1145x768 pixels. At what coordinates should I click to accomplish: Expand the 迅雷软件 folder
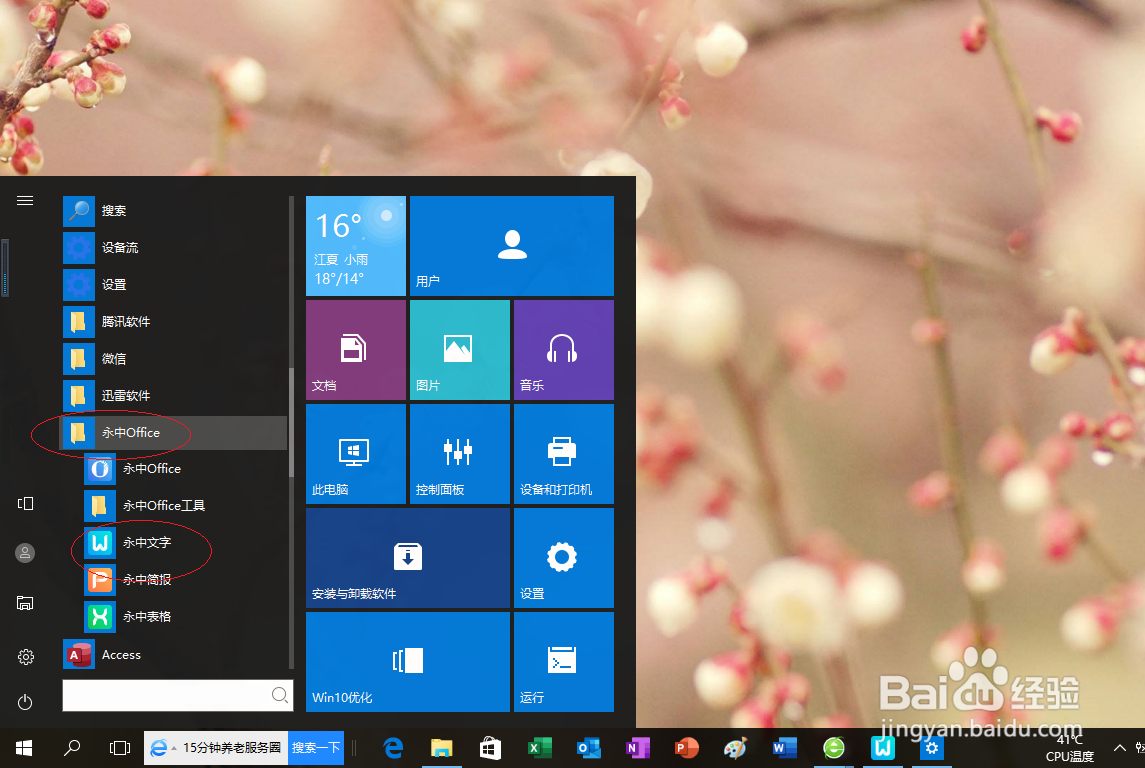(174, 396)
